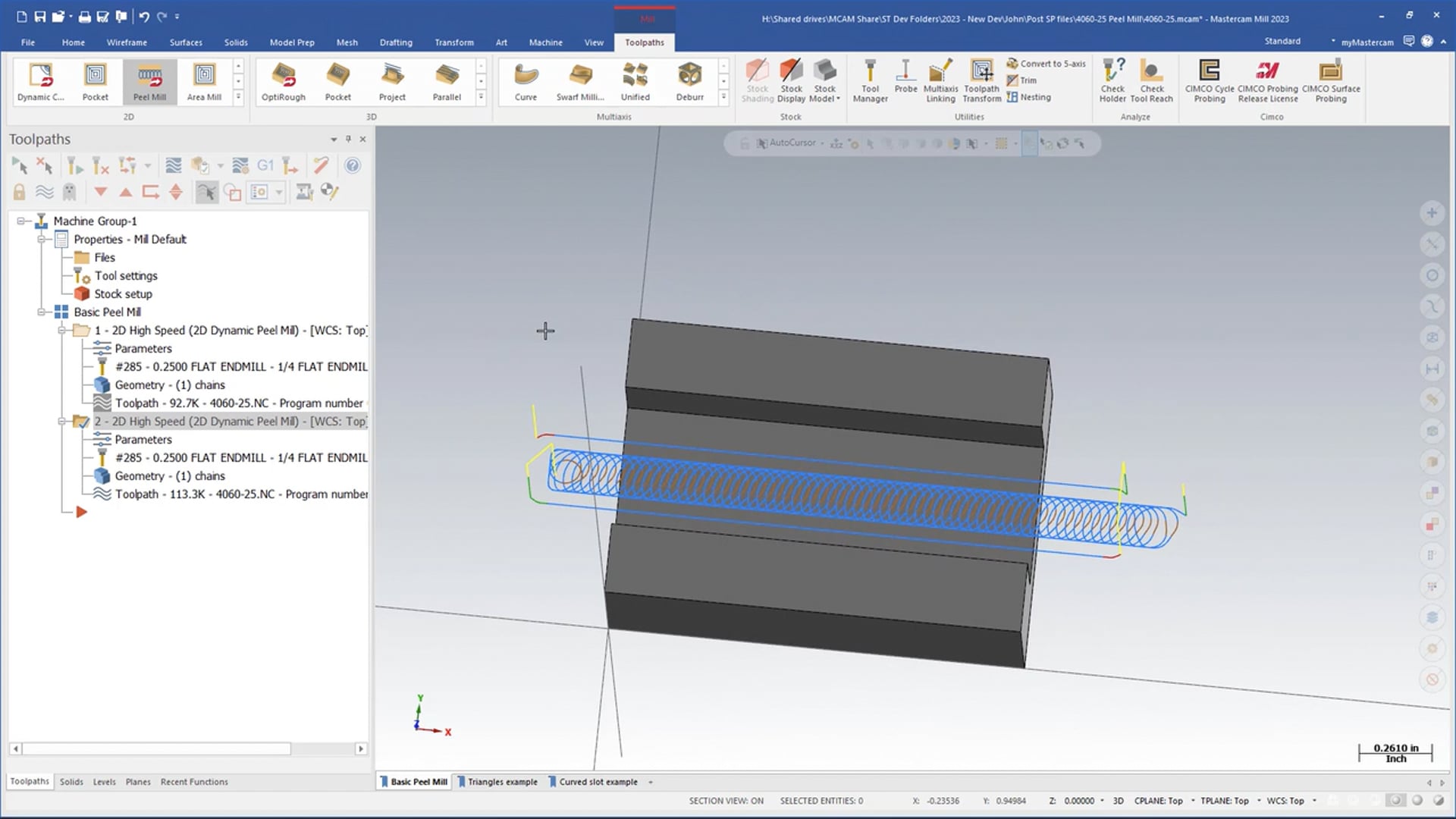Run Check Tool Reach analysis
Screen dimensions: 1456x819
1151,81
